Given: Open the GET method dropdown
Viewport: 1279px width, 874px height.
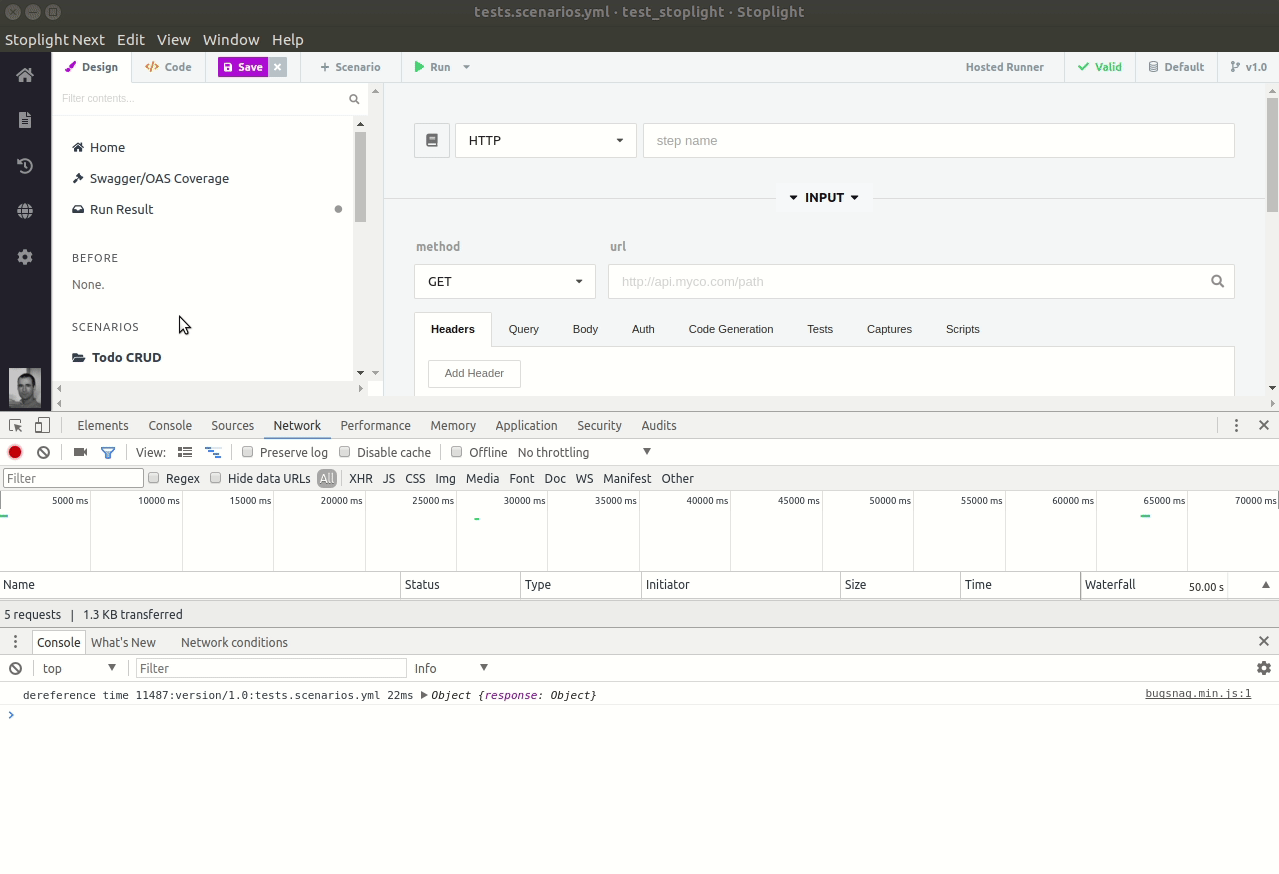Looking at the screenshot, I should (x=505, y=281).
